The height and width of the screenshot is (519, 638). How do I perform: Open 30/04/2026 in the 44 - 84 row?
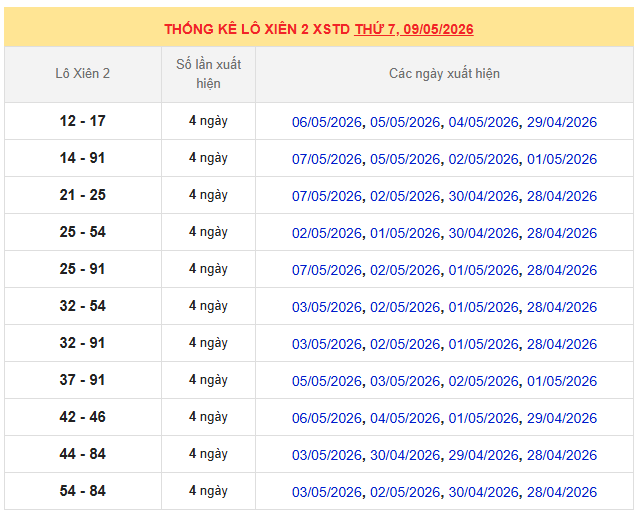[x=405, y=455]
